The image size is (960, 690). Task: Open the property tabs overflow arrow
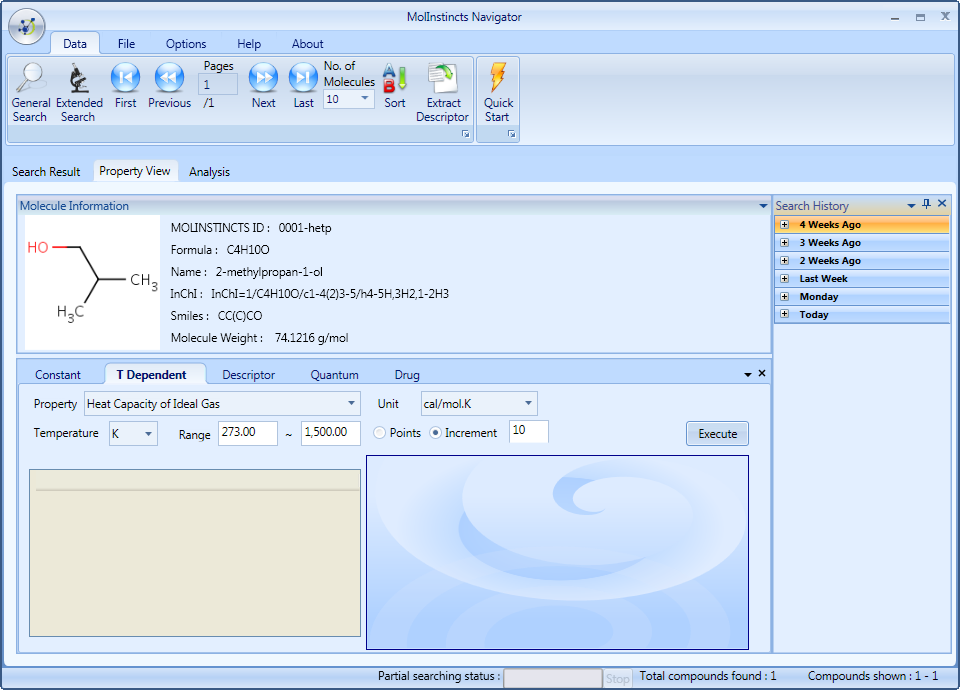coord(748,374)
